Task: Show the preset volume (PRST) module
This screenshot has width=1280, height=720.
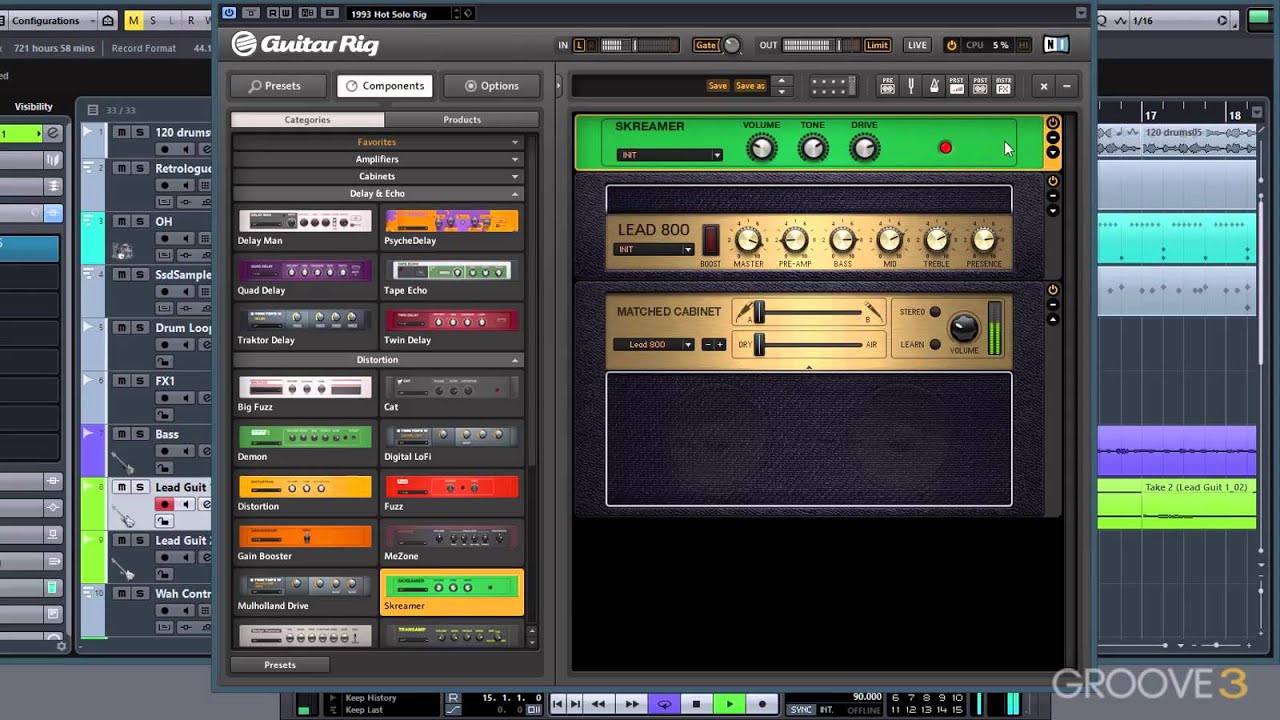Action: tap(957, 86)
